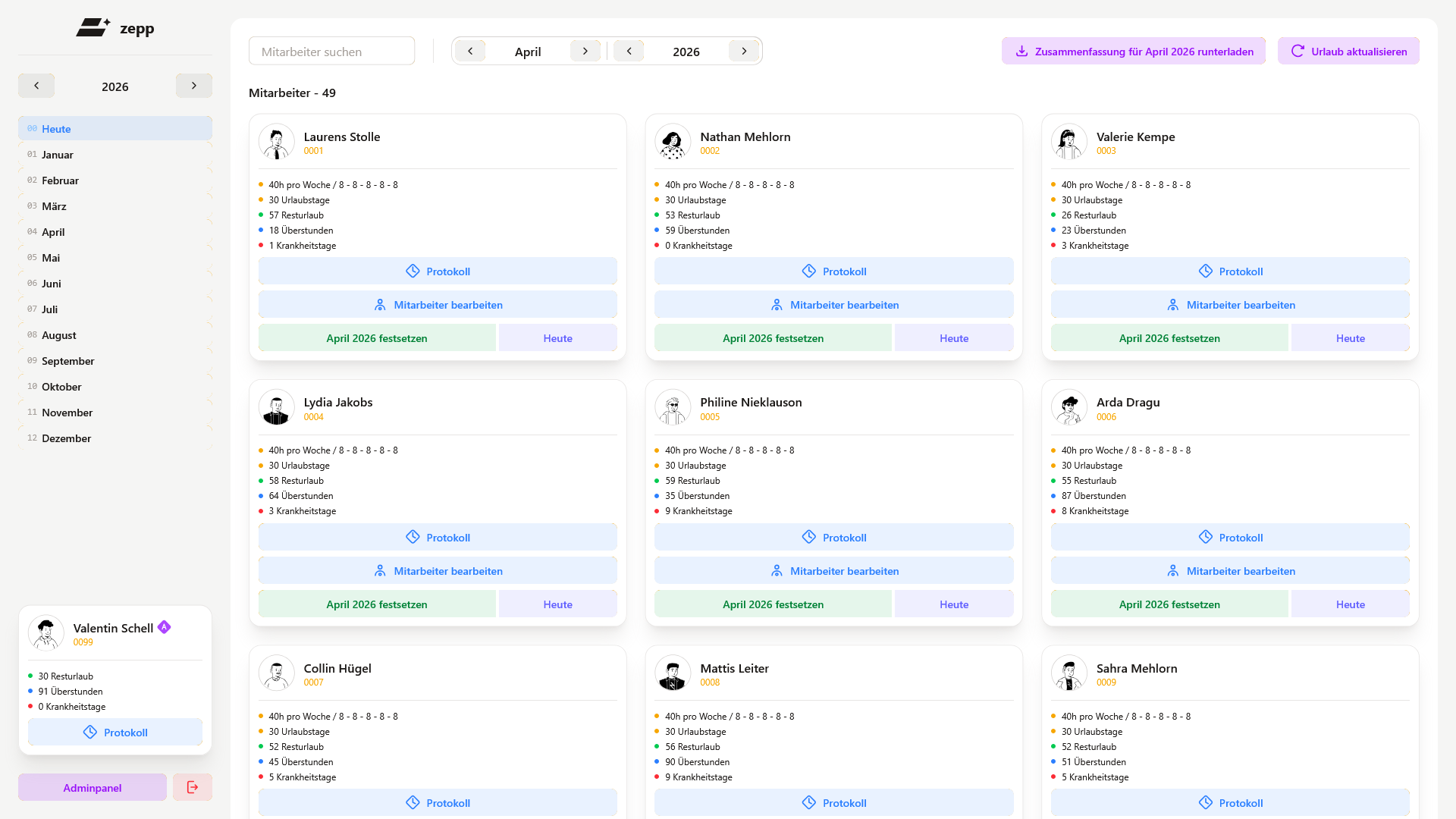Select Dezember in the month list
Image resolution: width=1456 pixels, height=819 pixels.
pyautogui.click(x=66, y=438)
